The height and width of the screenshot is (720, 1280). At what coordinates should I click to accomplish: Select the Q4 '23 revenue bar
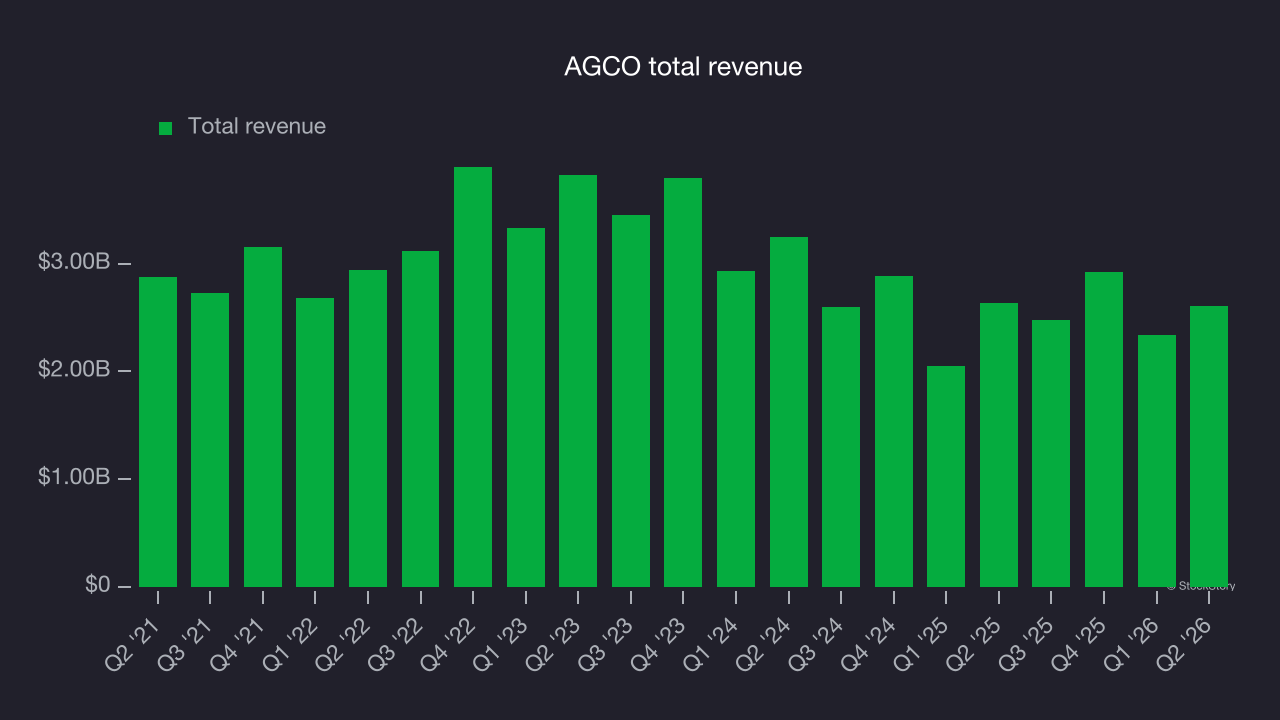683,382
